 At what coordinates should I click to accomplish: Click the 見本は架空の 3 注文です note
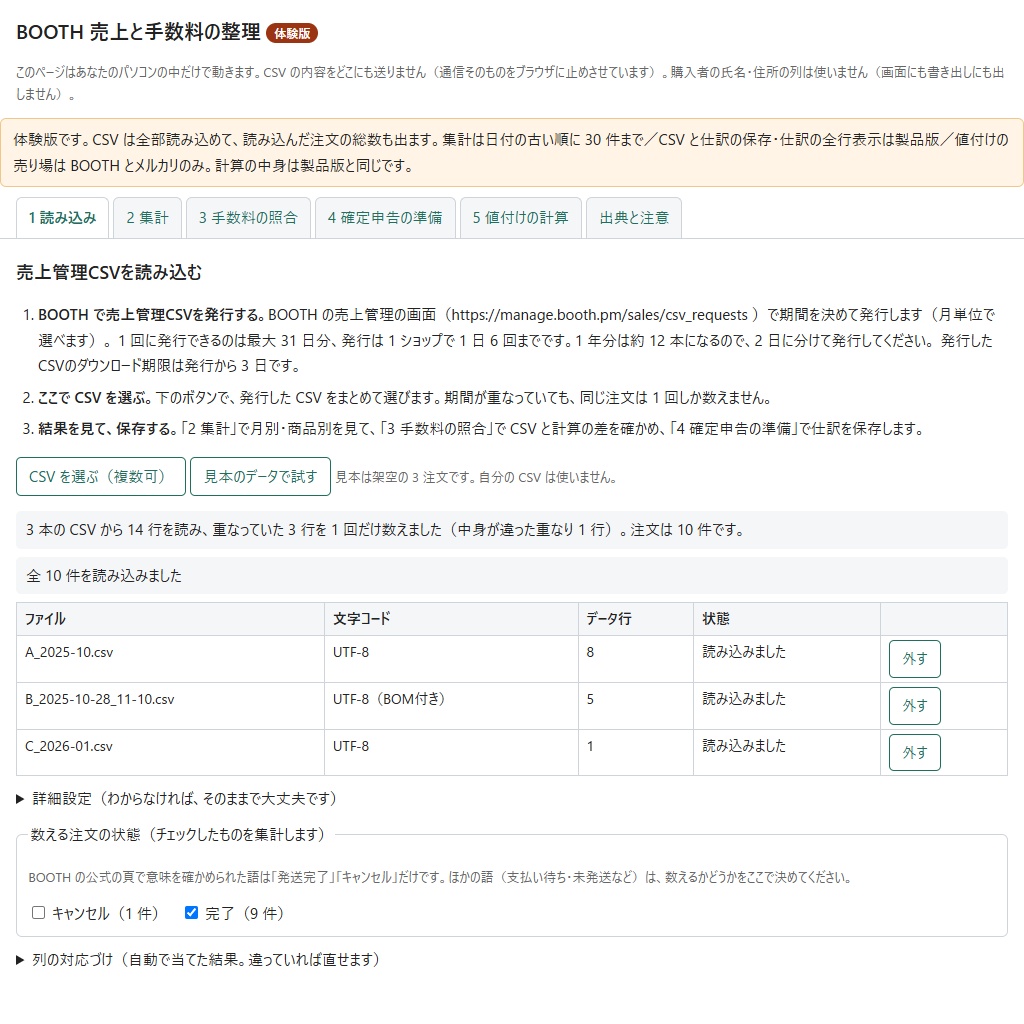click(476, 477)
